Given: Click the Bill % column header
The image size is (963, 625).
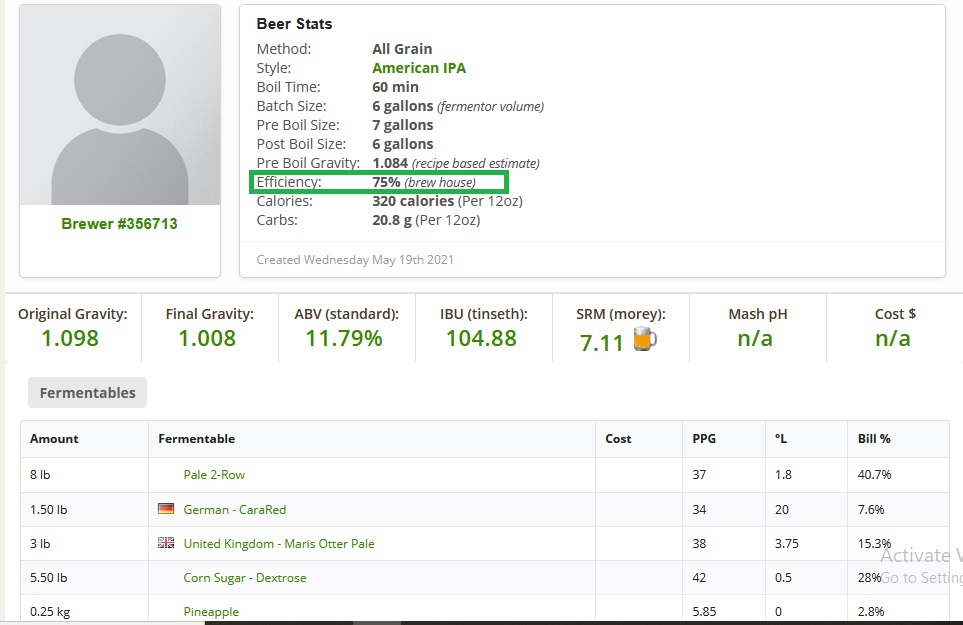Looking at the screenshot, I should tap(874, 439).
